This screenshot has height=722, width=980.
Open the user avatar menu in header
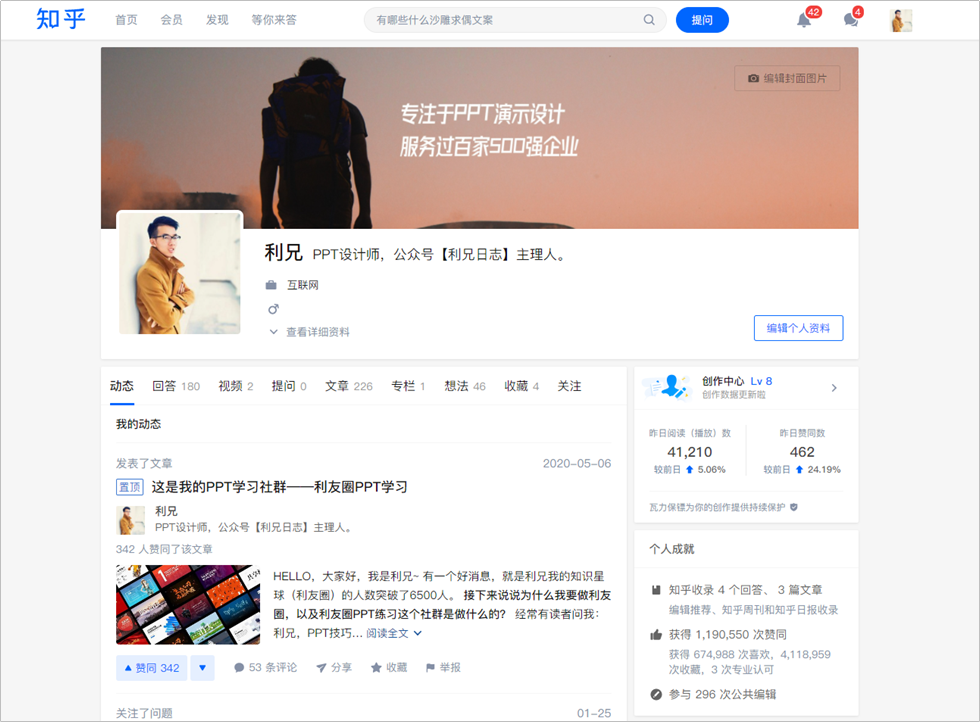(901, 21)
